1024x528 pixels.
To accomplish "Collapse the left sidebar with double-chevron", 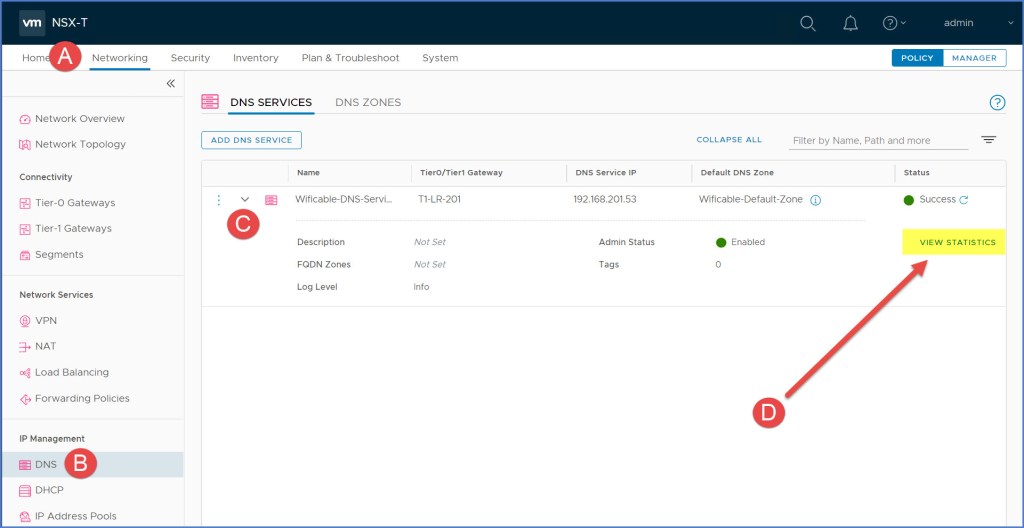I will point(171,84).
